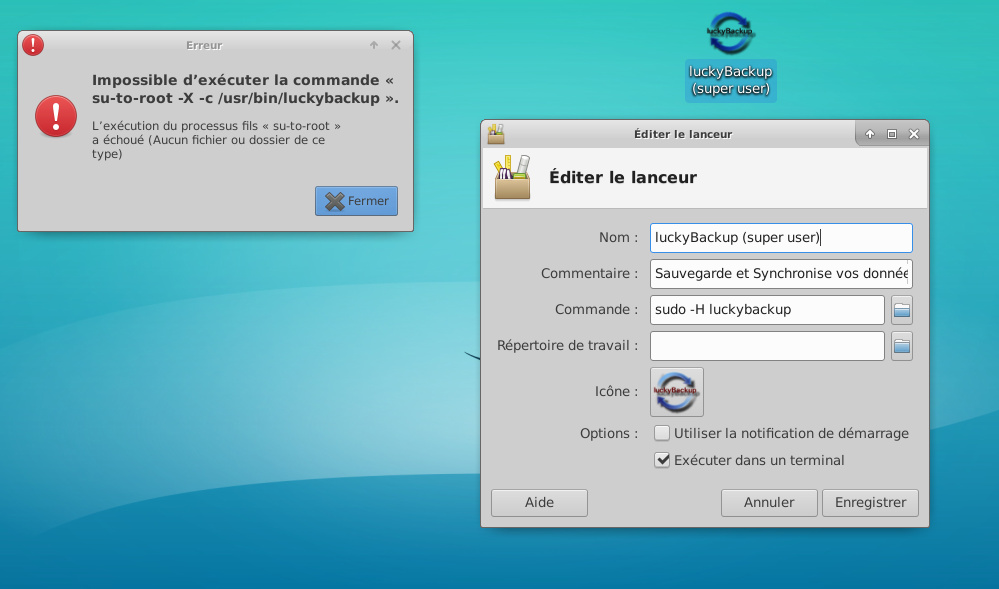Click the 'Nom :' label
The width and height of the screenshot is (999, 589).
(618, 238)
